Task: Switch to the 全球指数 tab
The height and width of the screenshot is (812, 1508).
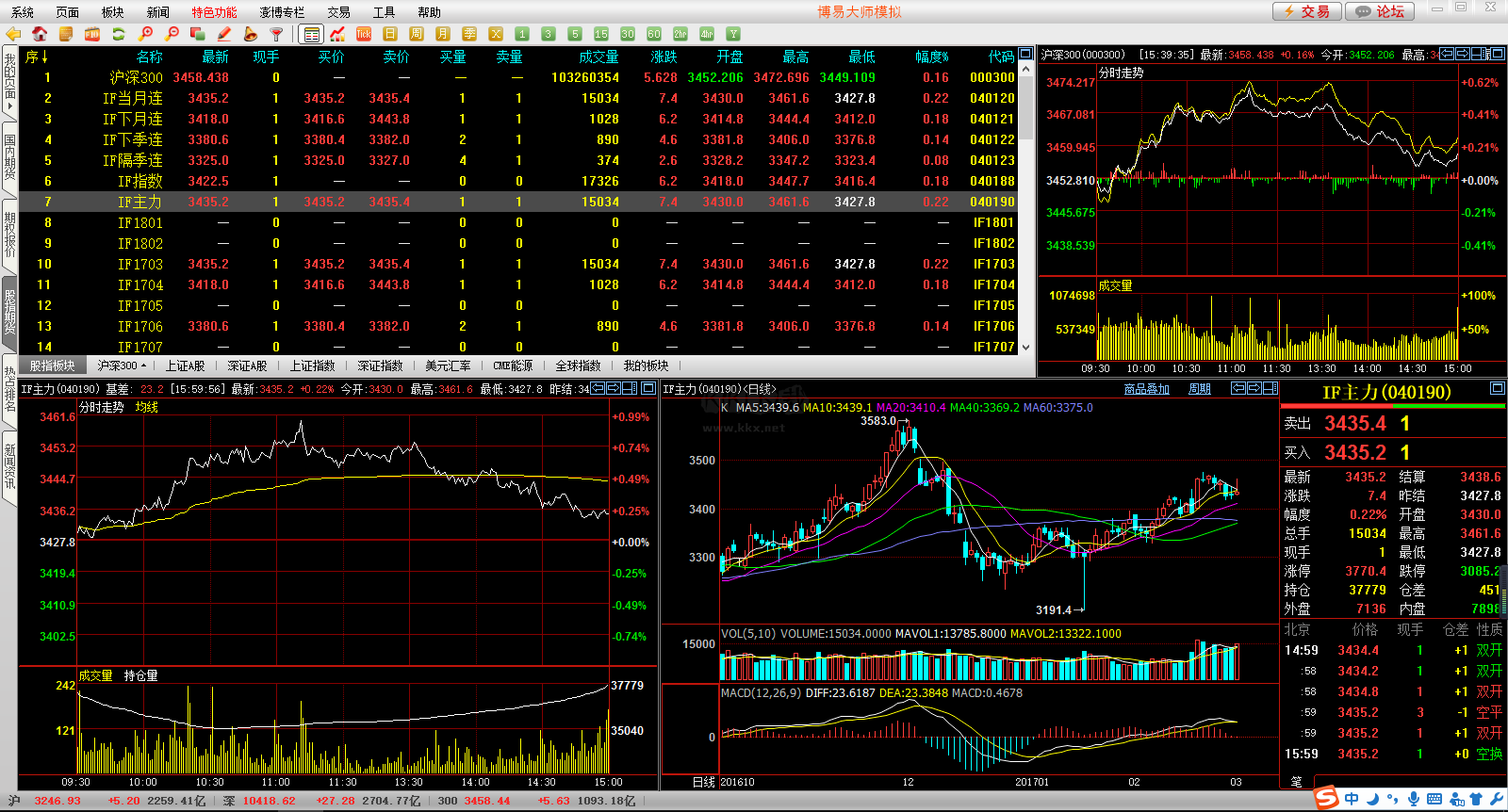Action: click(578, 365)
